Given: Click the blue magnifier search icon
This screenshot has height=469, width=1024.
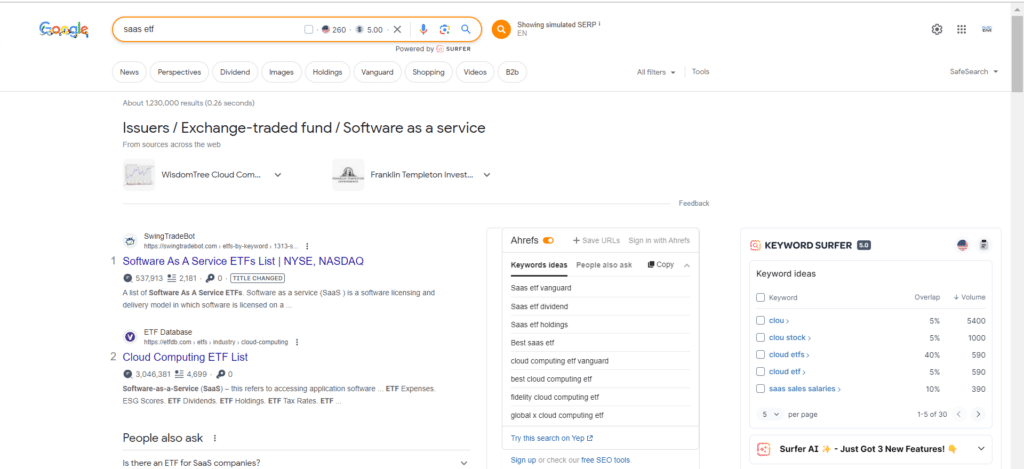Looking at the screenshot, I should (x=466, y=29).
